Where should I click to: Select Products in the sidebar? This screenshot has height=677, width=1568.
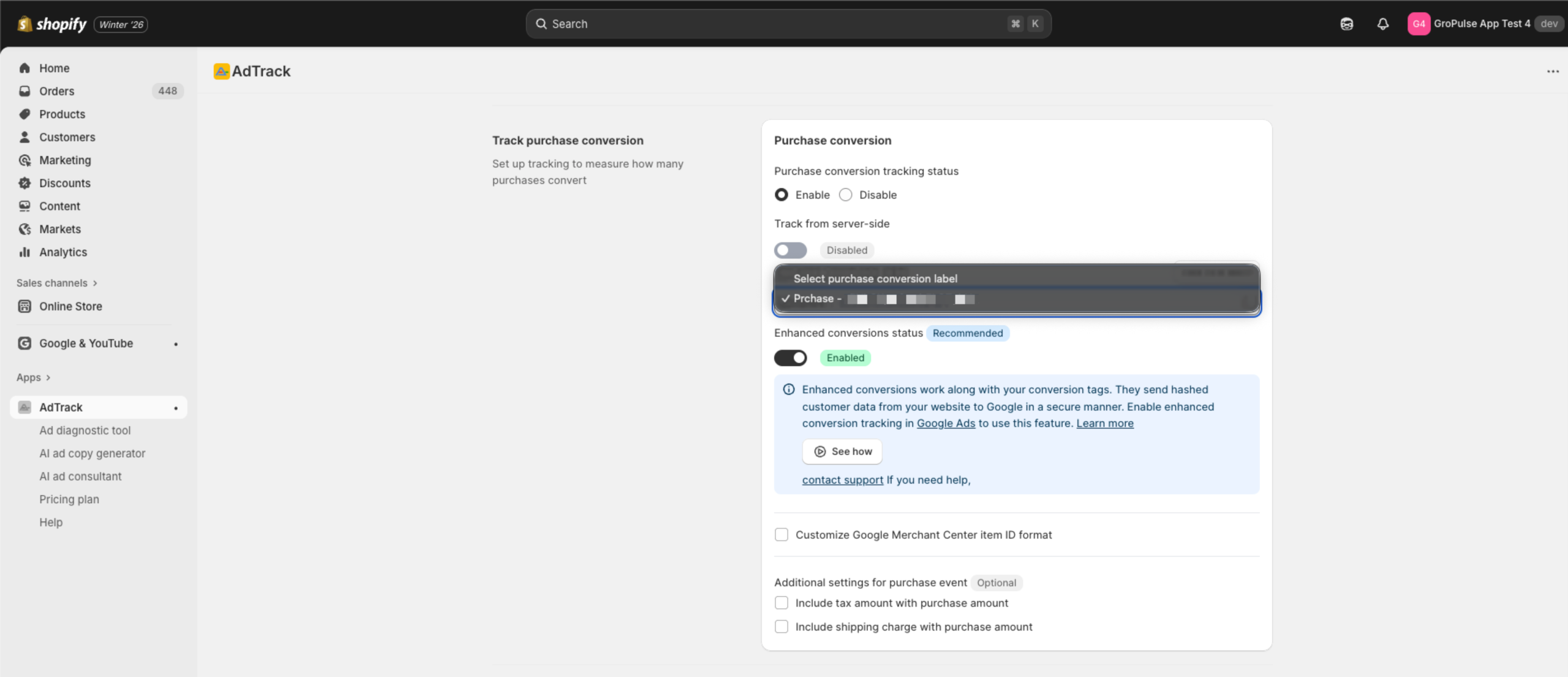[x=62, y=114]
